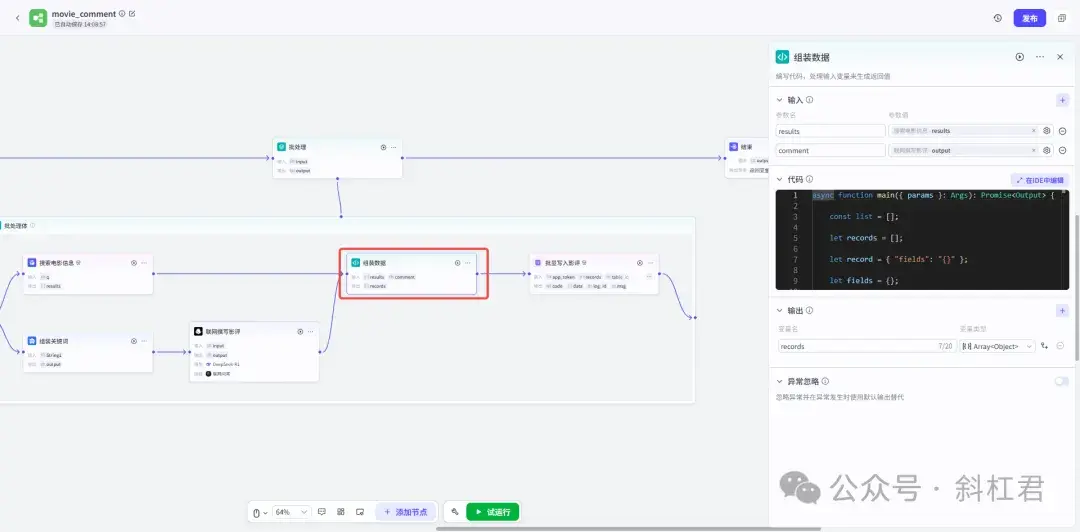Click the green movie_comment workflow icon
The height and width of the screenshot is (532, 1080).
point(38,18)
